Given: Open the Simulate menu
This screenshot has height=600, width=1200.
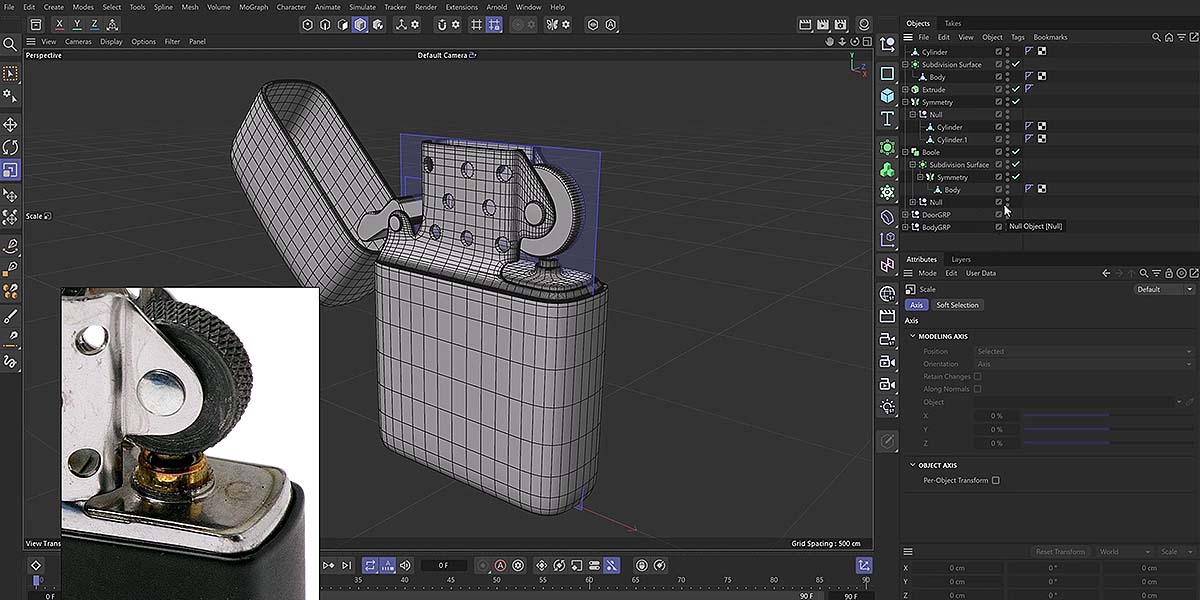Looking at the screenshot, I should point(362,7).
